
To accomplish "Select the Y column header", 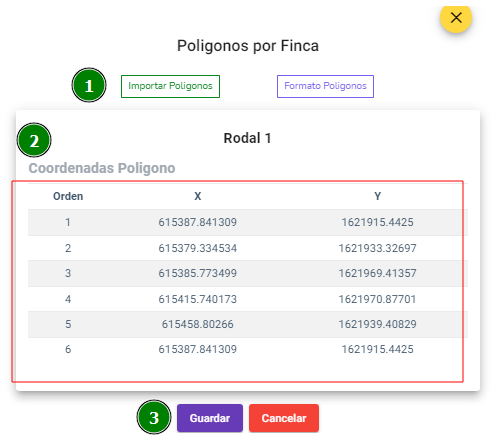I will click(x=377, y=196).
